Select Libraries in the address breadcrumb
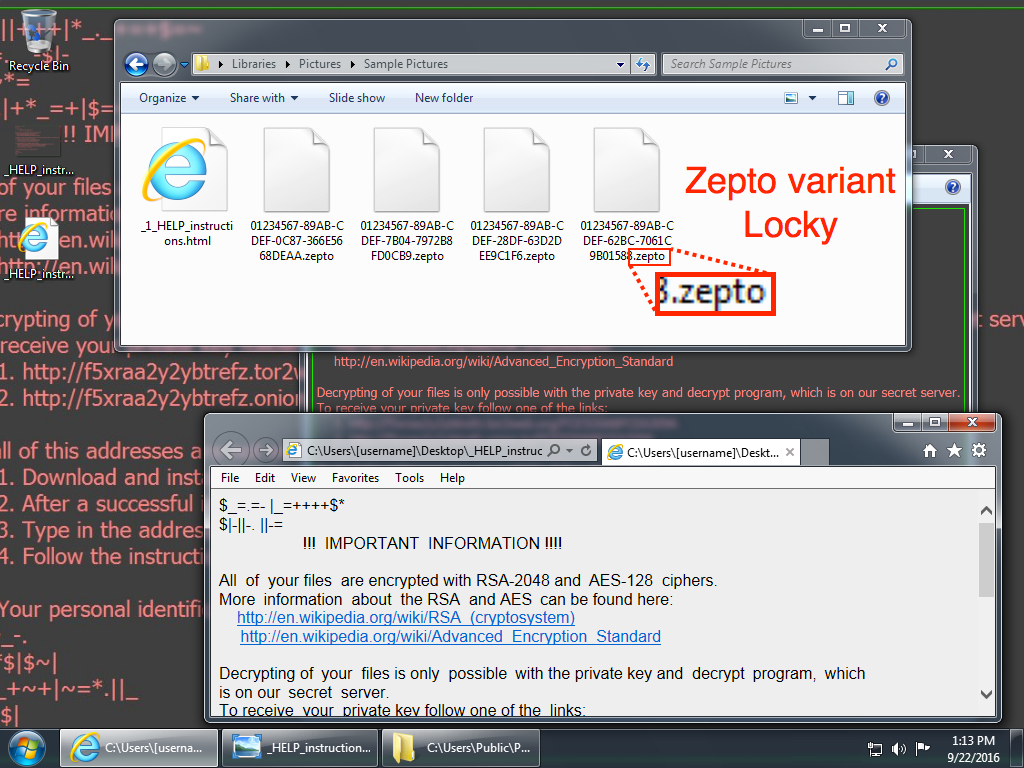The width and height of the screenshot is (1024, 768). (x=253, y=64)
